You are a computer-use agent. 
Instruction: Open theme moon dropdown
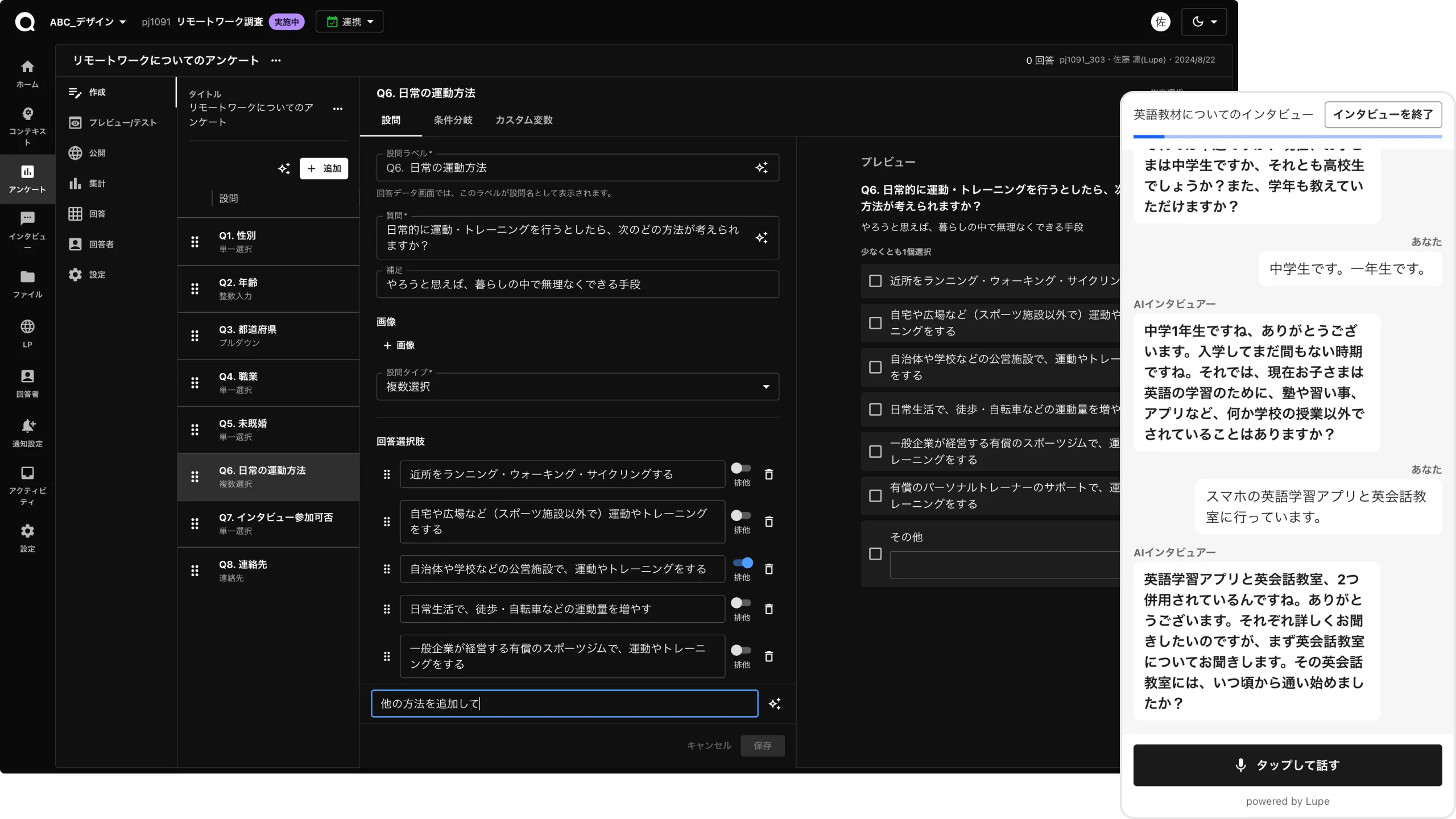1203,22
